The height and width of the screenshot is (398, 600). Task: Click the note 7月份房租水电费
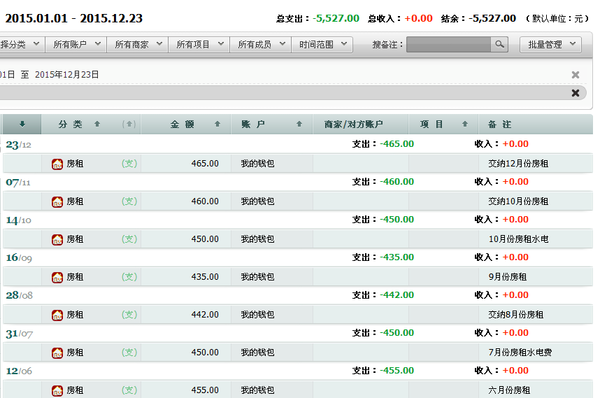click(x=520, y=352)
